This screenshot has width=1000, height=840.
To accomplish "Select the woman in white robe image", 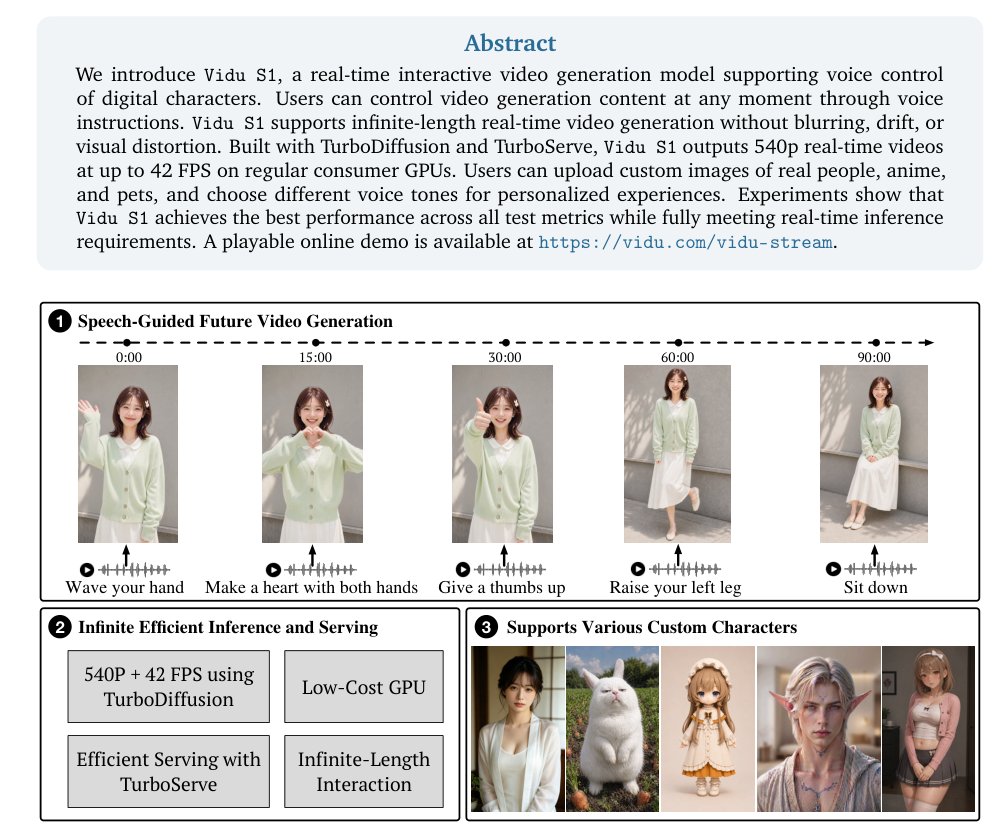I will [x=518, y=728].
